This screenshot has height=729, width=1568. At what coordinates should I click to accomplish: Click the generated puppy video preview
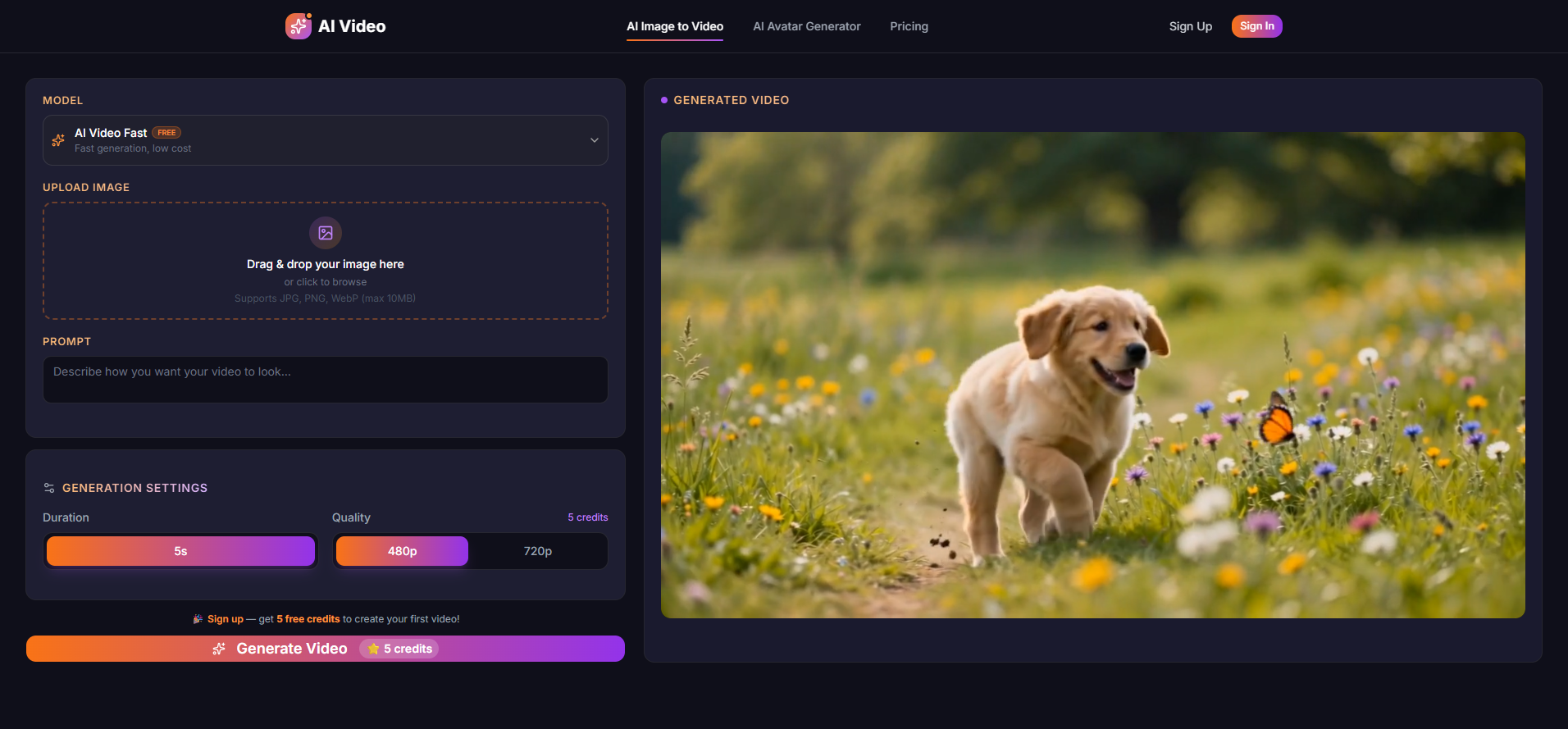click(x=1092, y=375)
